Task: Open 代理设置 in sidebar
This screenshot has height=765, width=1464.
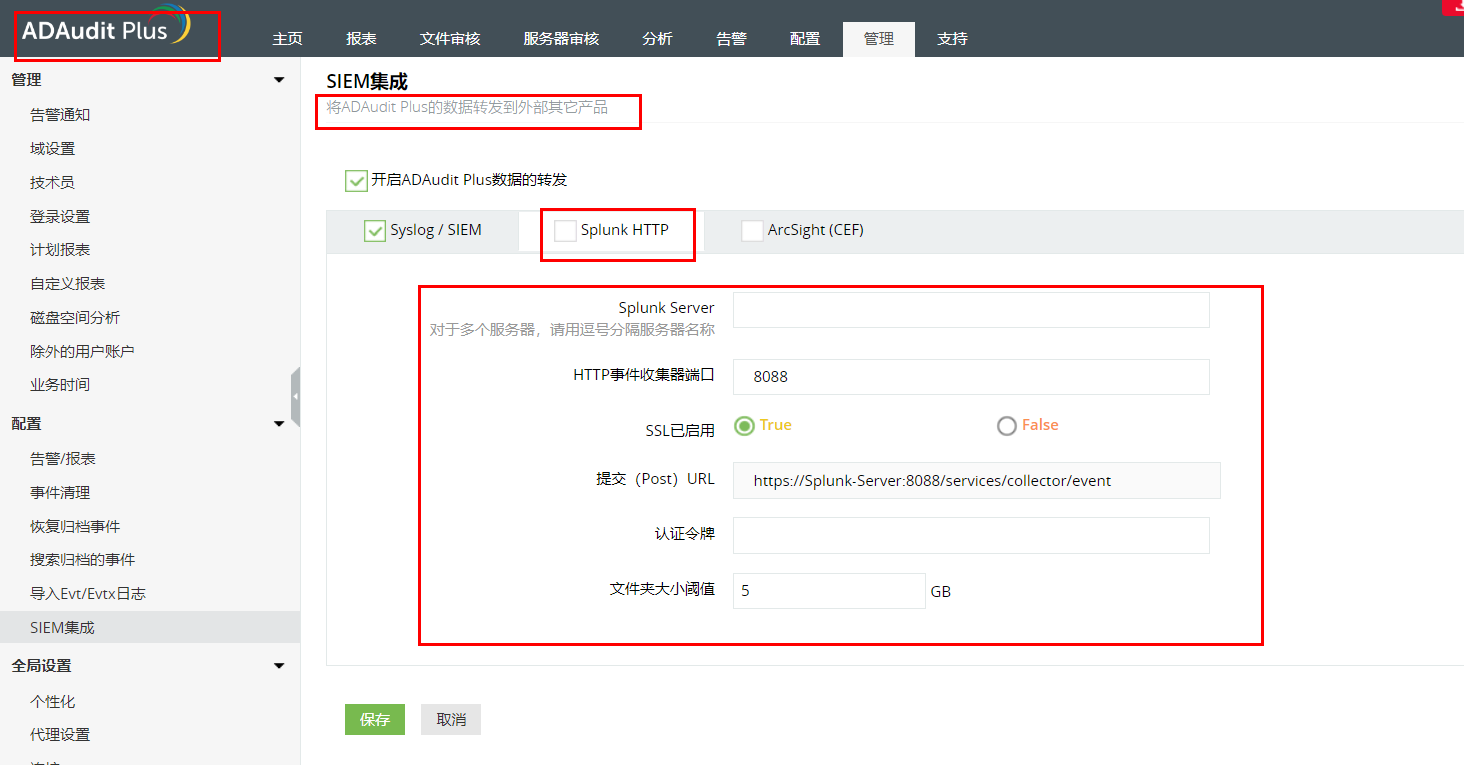Action: (x=60, y=735)
